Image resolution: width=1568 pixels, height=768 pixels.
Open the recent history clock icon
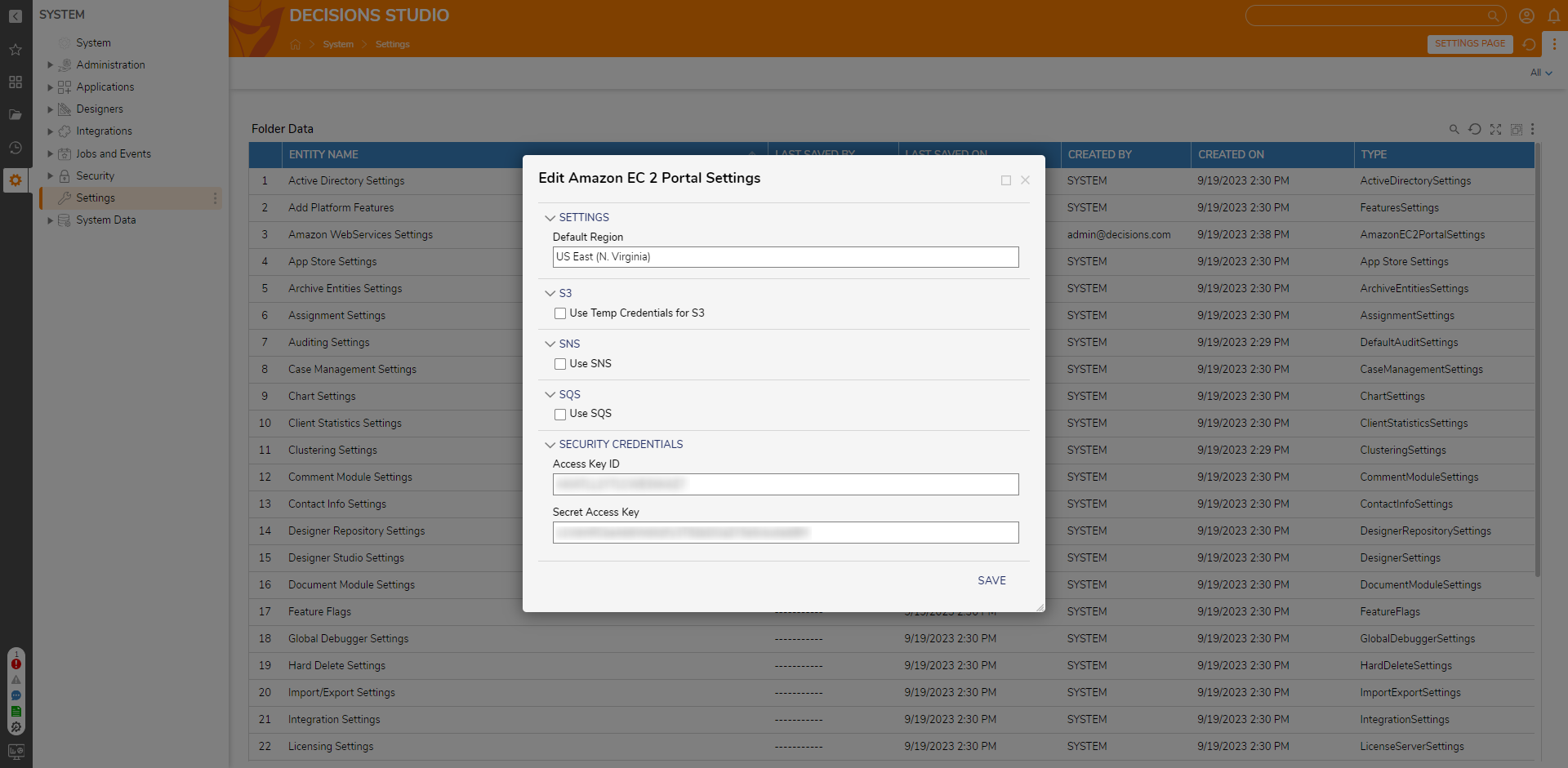(x=16, y=148)
